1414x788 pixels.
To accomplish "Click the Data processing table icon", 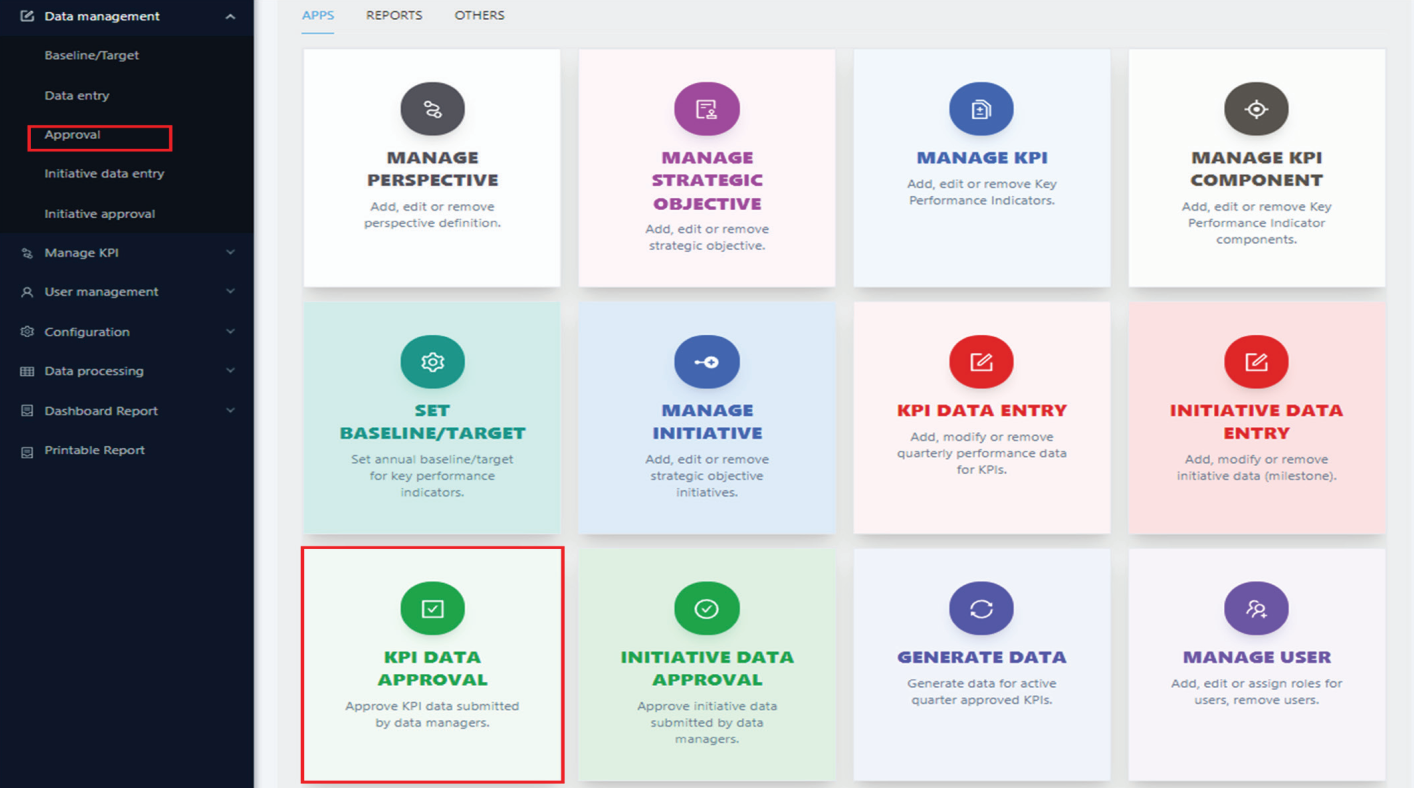I will (x=27, y=371).
